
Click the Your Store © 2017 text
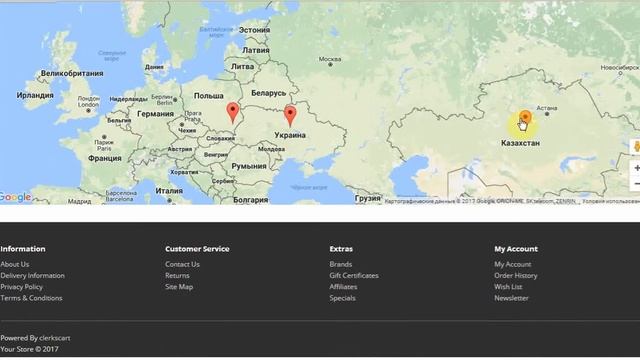click(x=29, y=349)
